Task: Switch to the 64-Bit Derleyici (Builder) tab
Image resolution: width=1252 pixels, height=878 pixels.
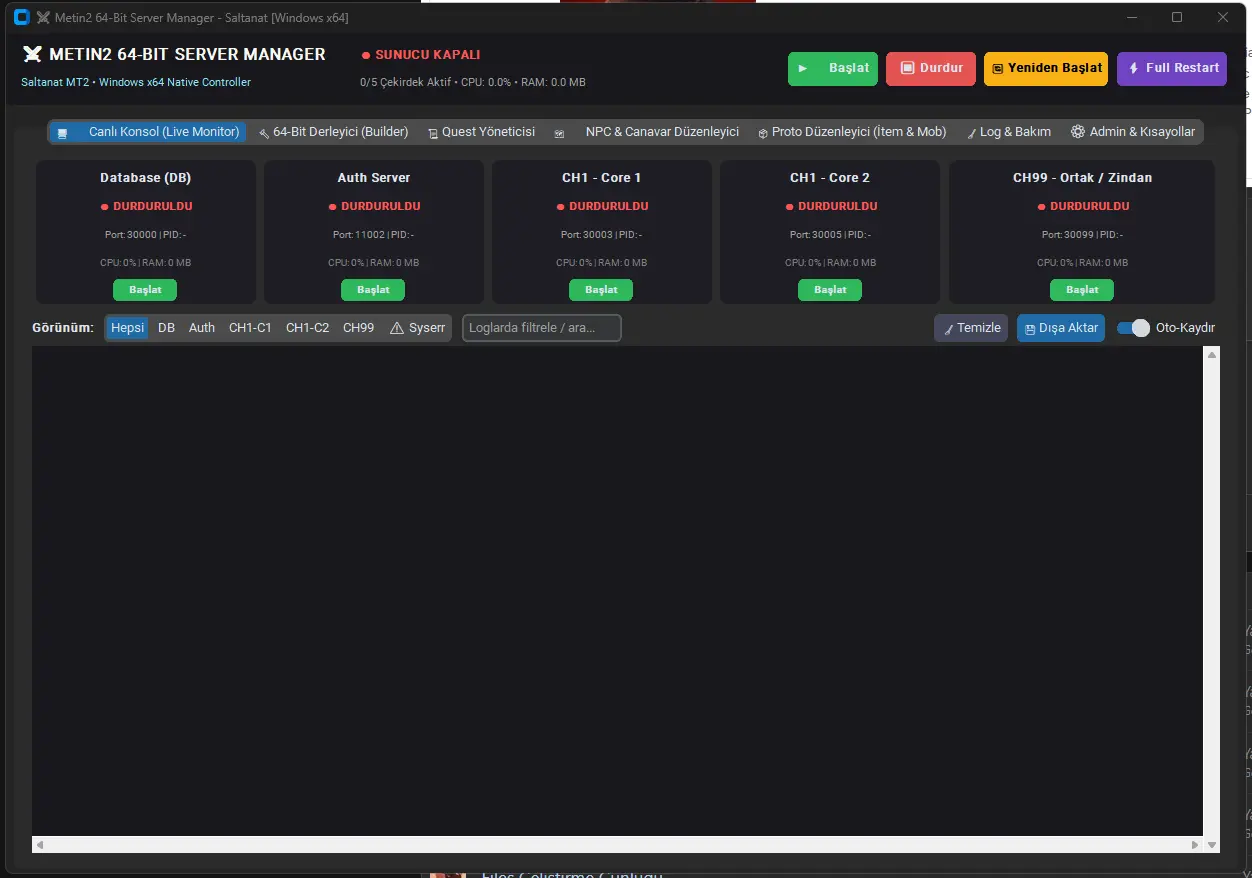Action: (x=333, y=132)
